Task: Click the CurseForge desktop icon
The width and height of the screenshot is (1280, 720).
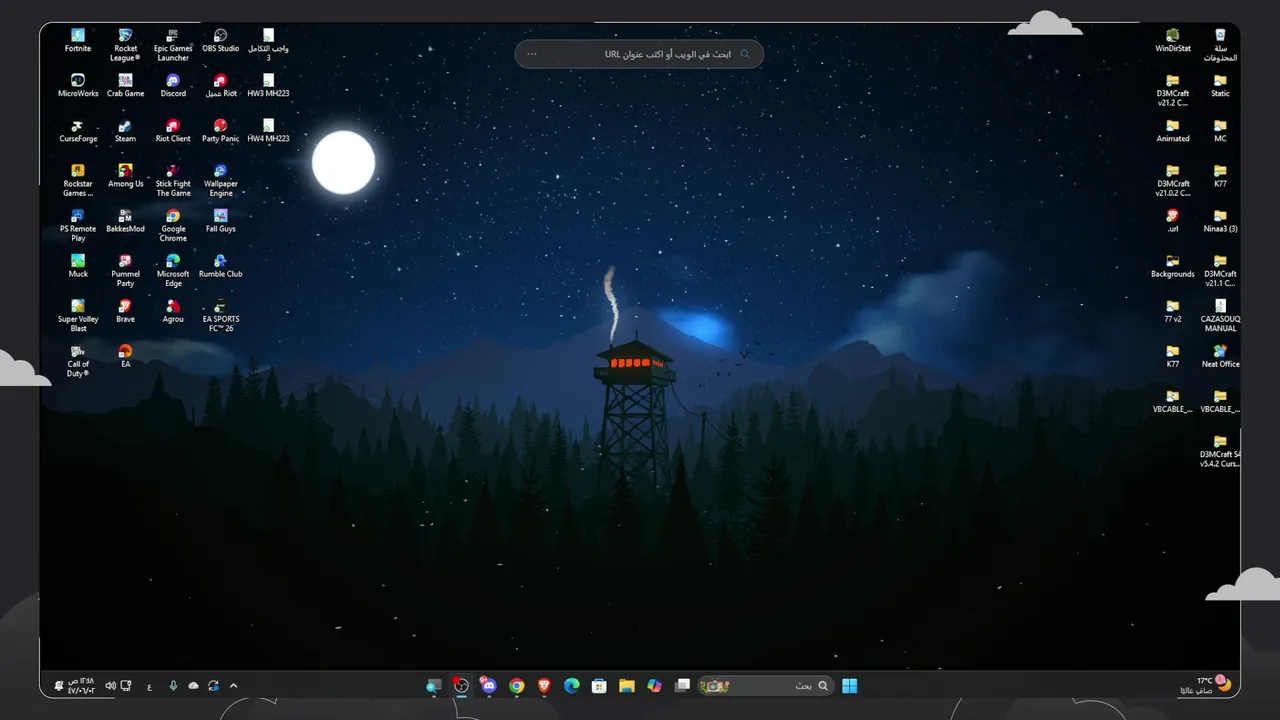Action: pyautogui.click(x=78, y=131)
